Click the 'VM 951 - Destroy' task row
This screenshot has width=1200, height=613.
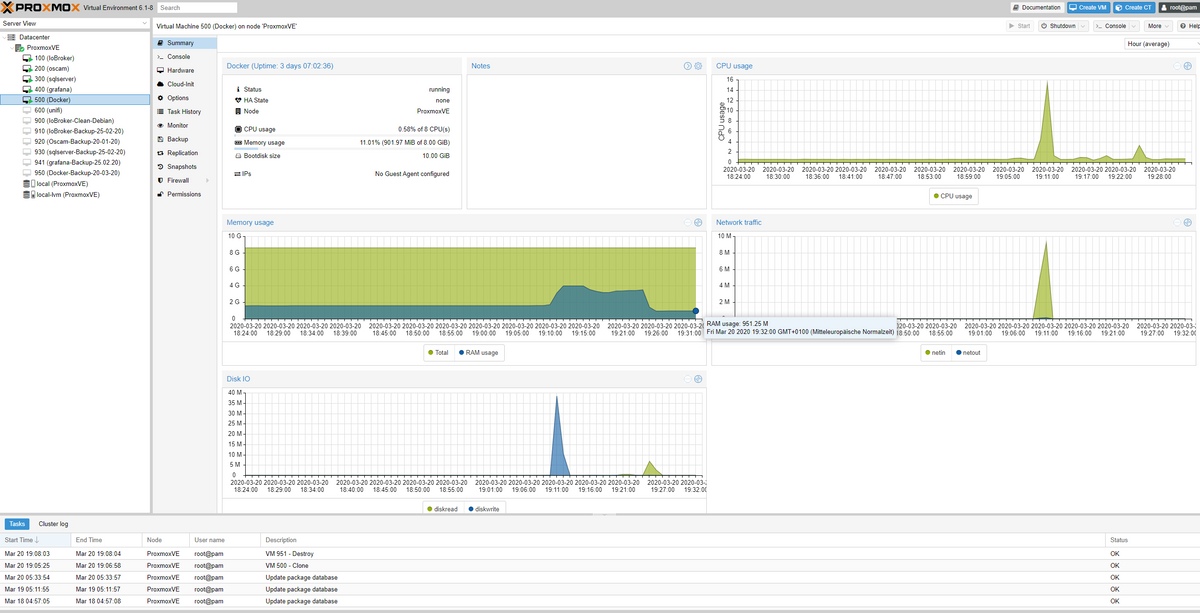click(600, 553)
